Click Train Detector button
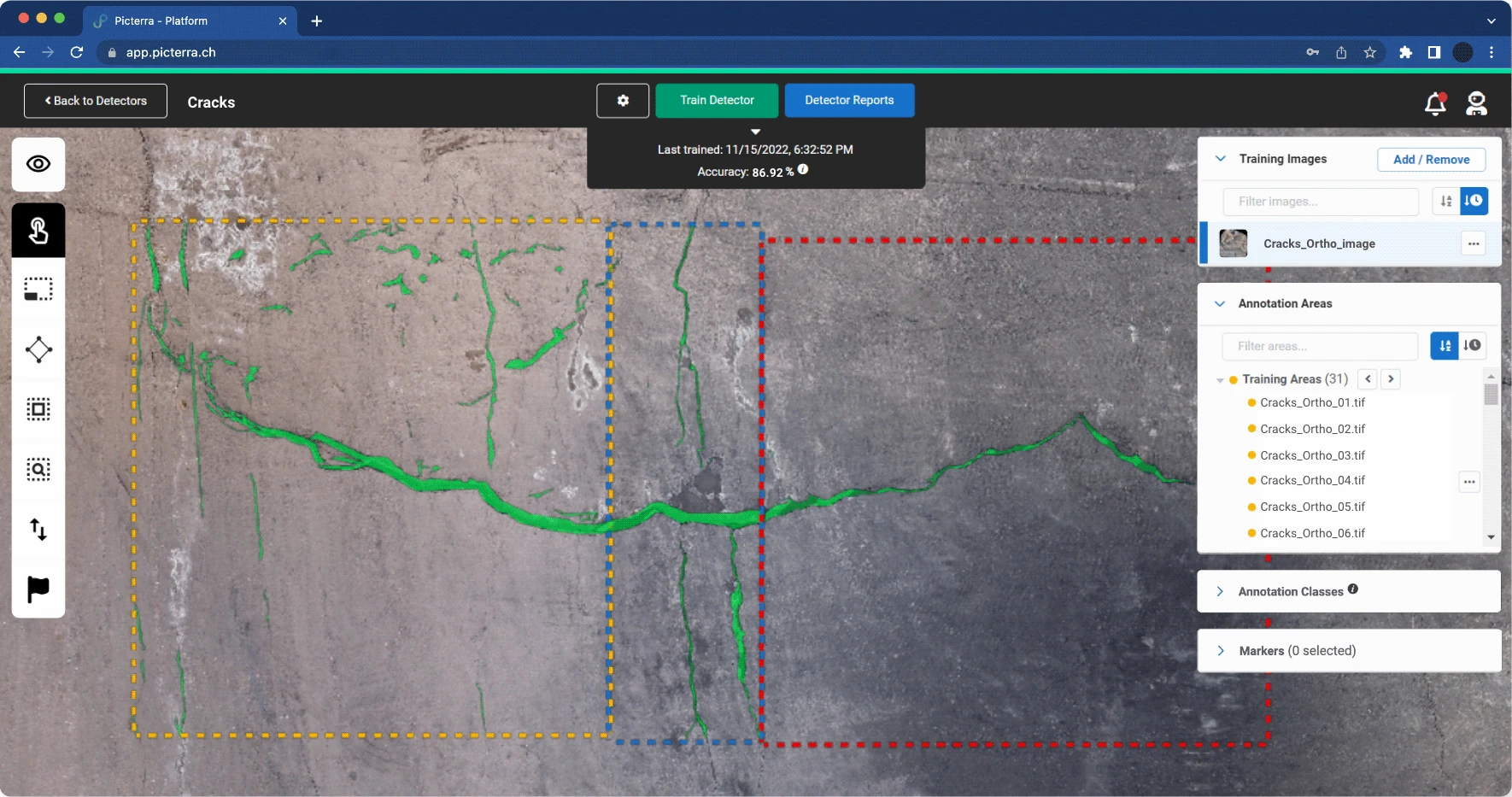 717,101
